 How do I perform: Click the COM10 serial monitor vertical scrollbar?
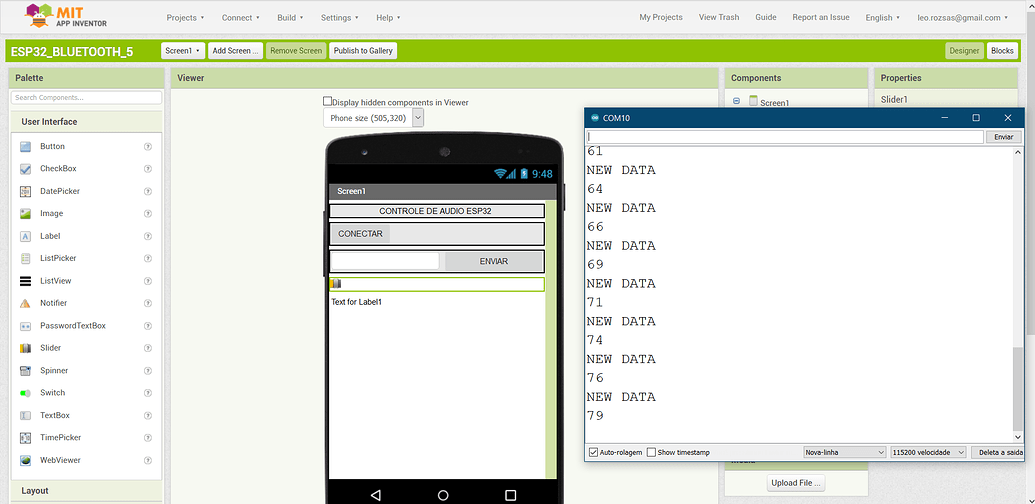click(1017, 389)
